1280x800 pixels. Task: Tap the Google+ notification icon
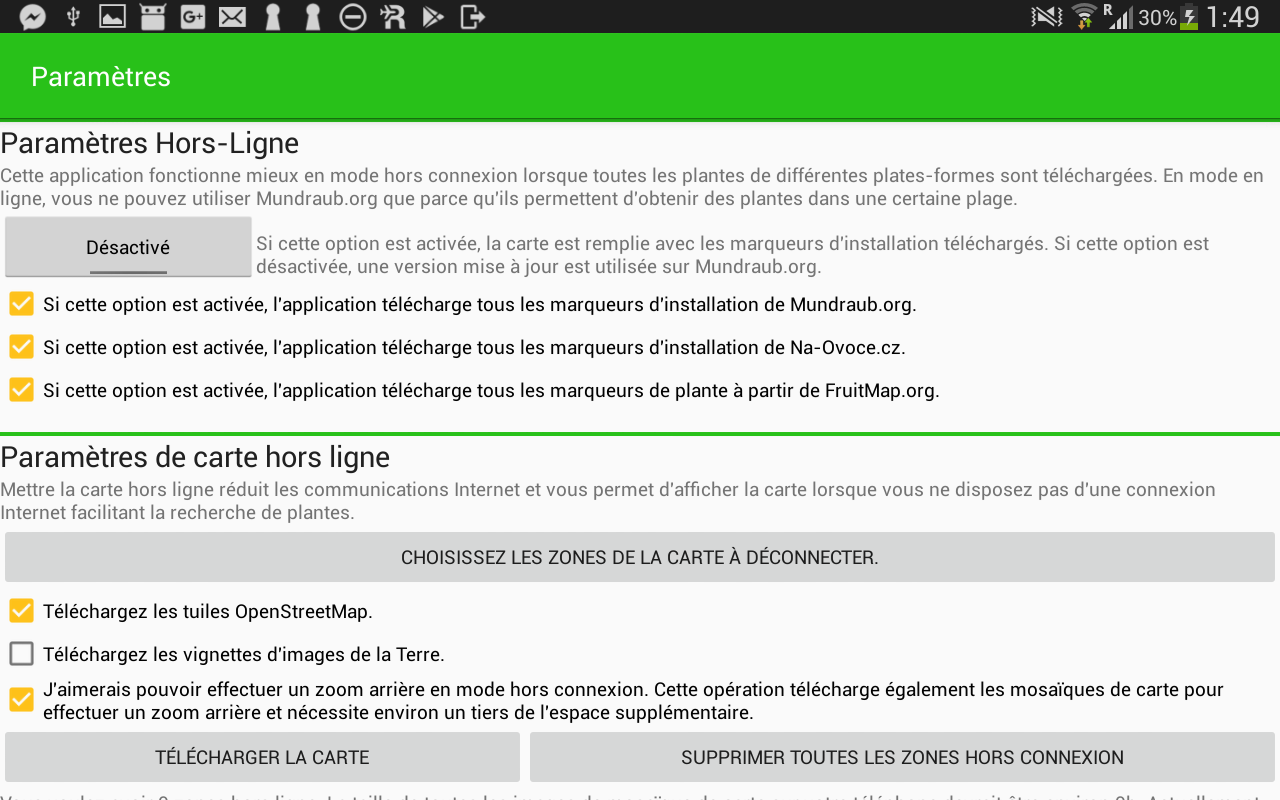(192, 17)
